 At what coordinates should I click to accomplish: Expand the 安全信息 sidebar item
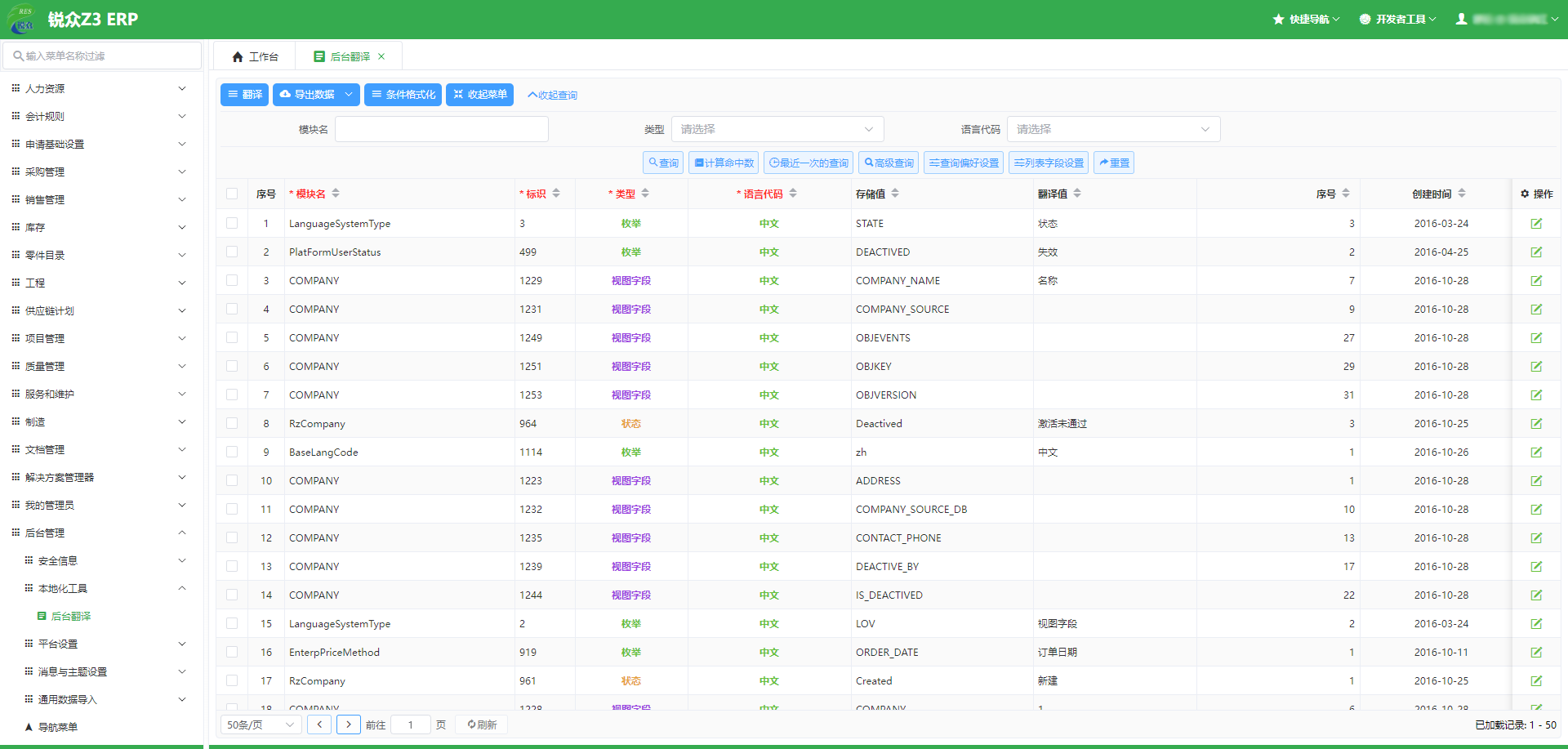coord(101,560)
